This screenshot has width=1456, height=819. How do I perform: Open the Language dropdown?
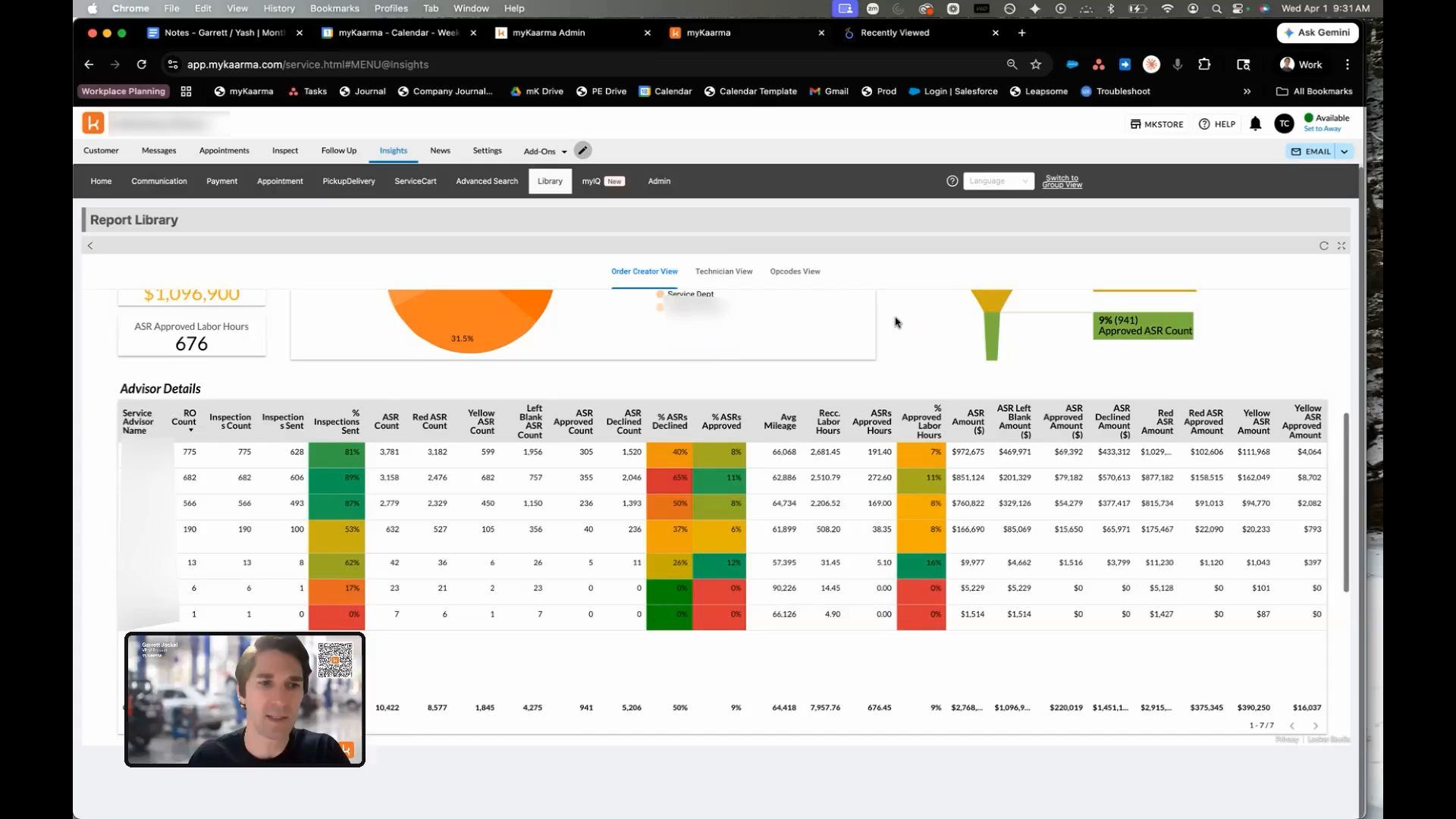click(998, 181)
